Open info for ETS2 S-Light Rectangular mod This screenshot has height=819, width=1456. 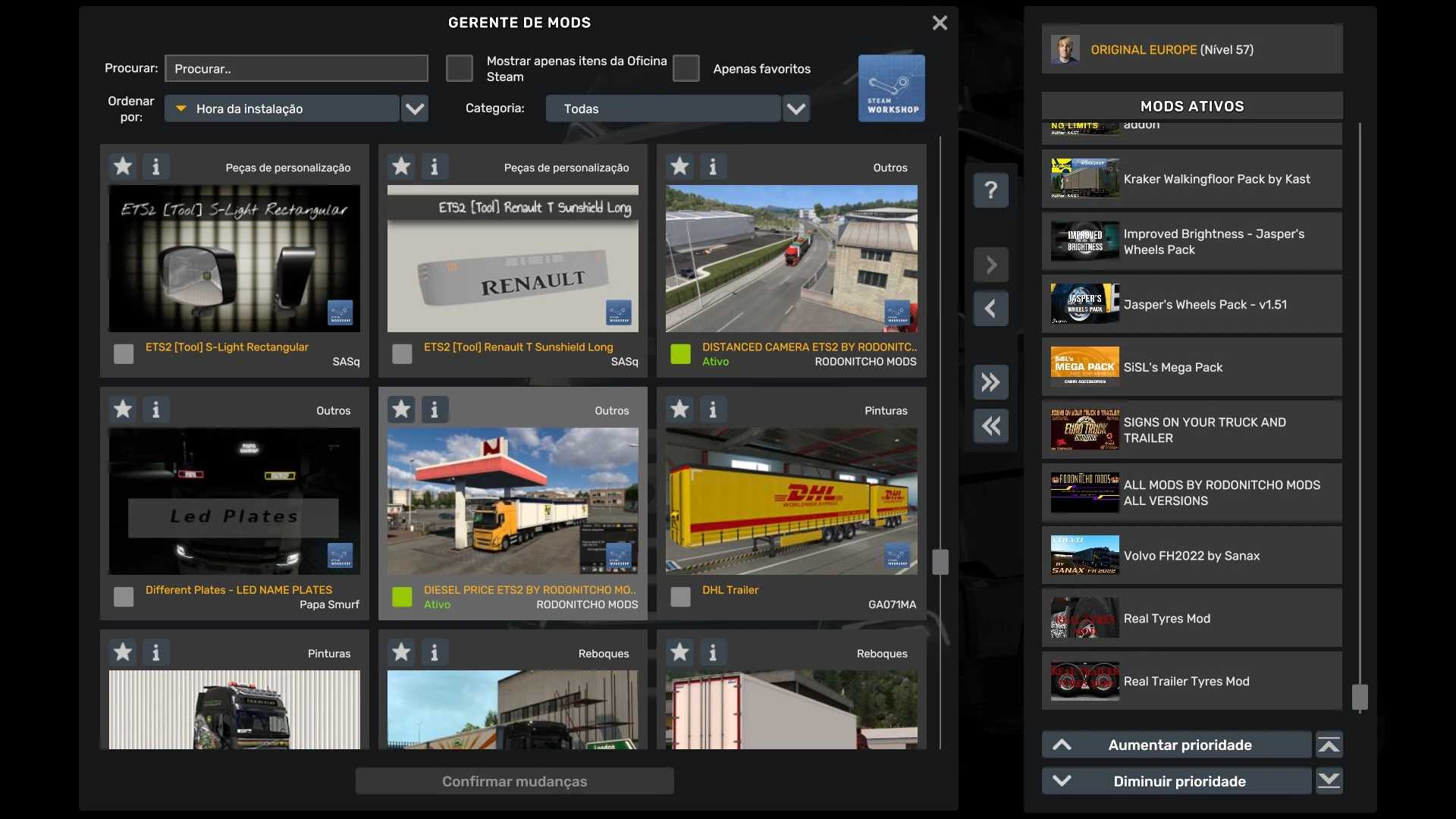[x=155, y=167]
